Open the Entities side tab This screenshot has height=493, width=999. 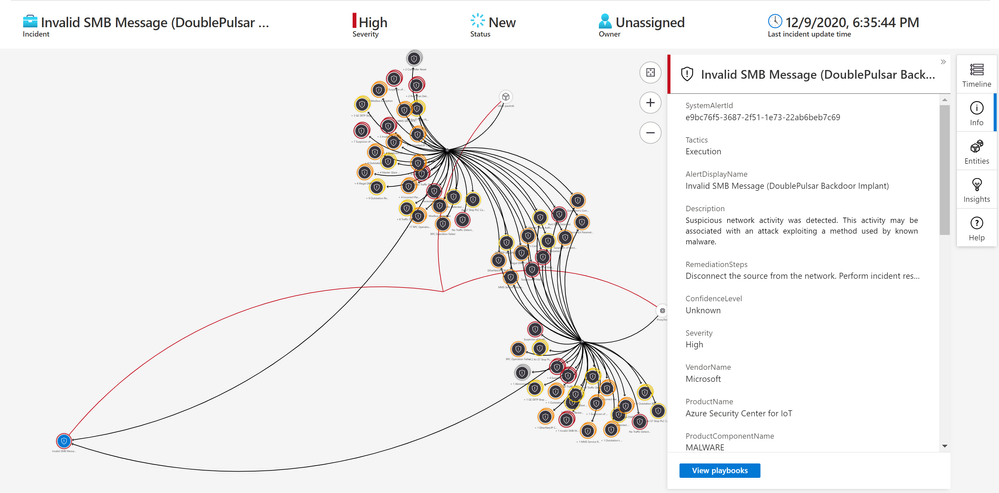click(x=976, y=151)
